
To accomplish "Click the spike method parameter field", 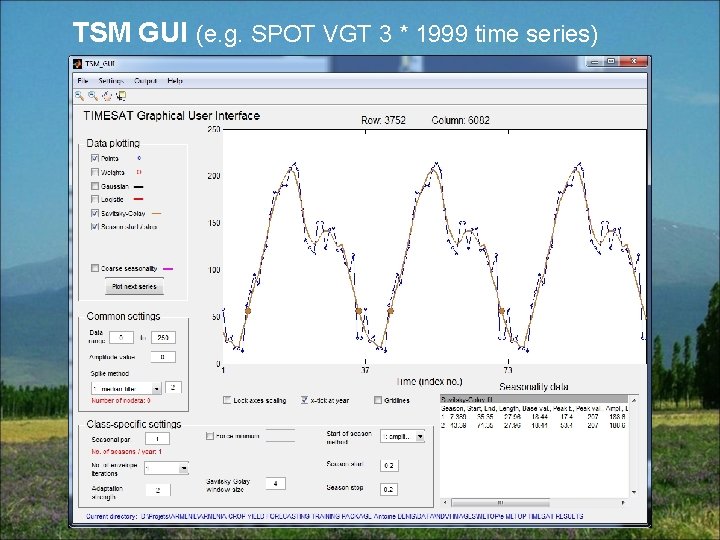I will (x=173, y=388).
